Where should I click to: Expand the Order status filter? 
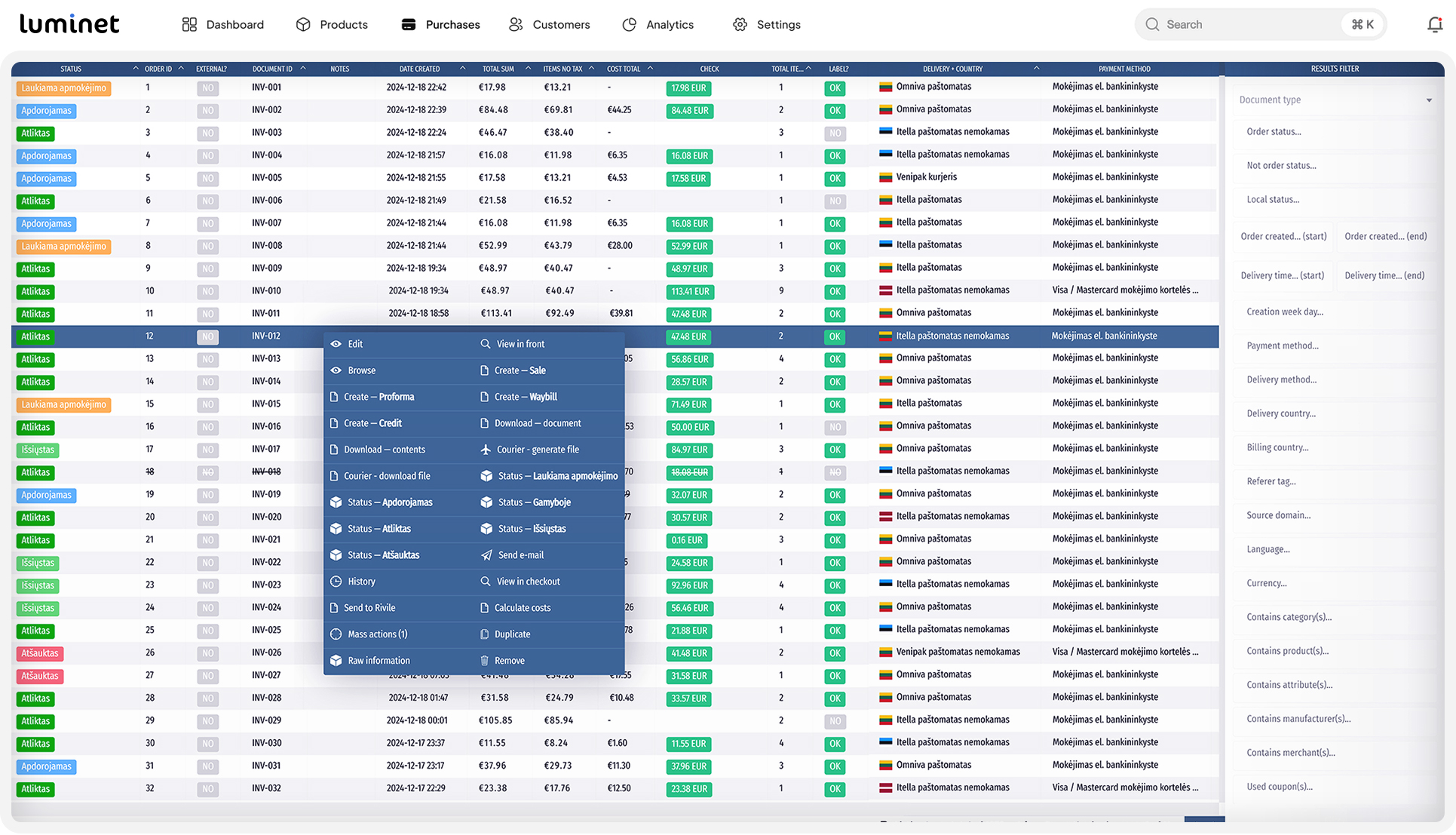pyautogui.click(x=1335, y=132)
